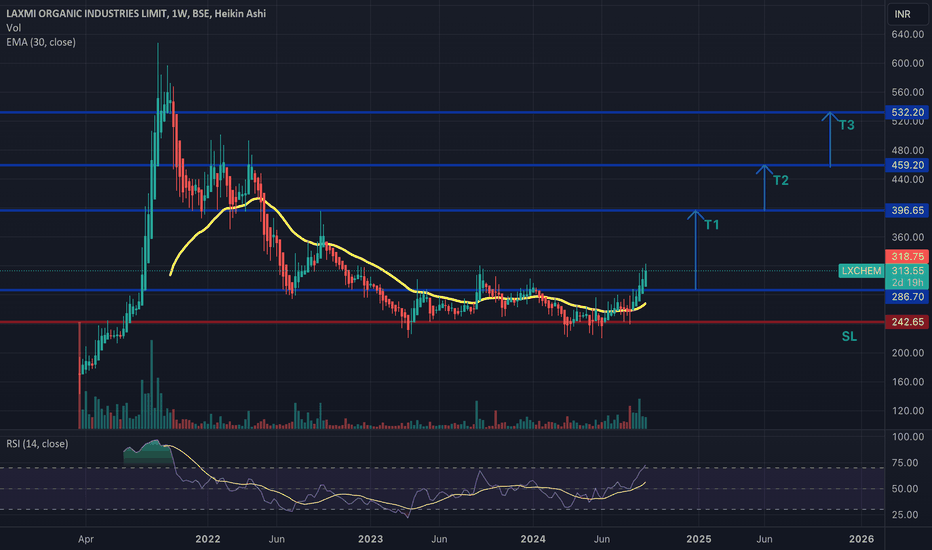Select the blue arrow beside T2
This screenshot has width=932, height=550.
coord(764,187)
